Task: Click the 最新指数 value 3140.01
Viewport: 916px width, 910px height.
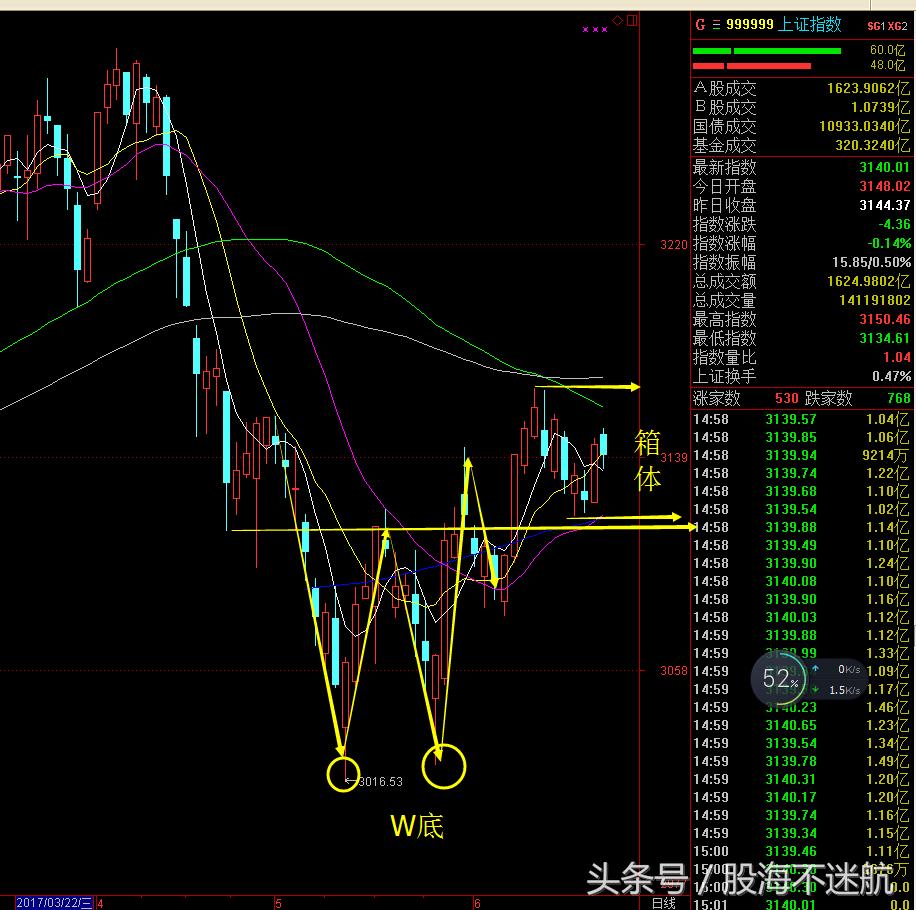Action: tap(884, 167)
